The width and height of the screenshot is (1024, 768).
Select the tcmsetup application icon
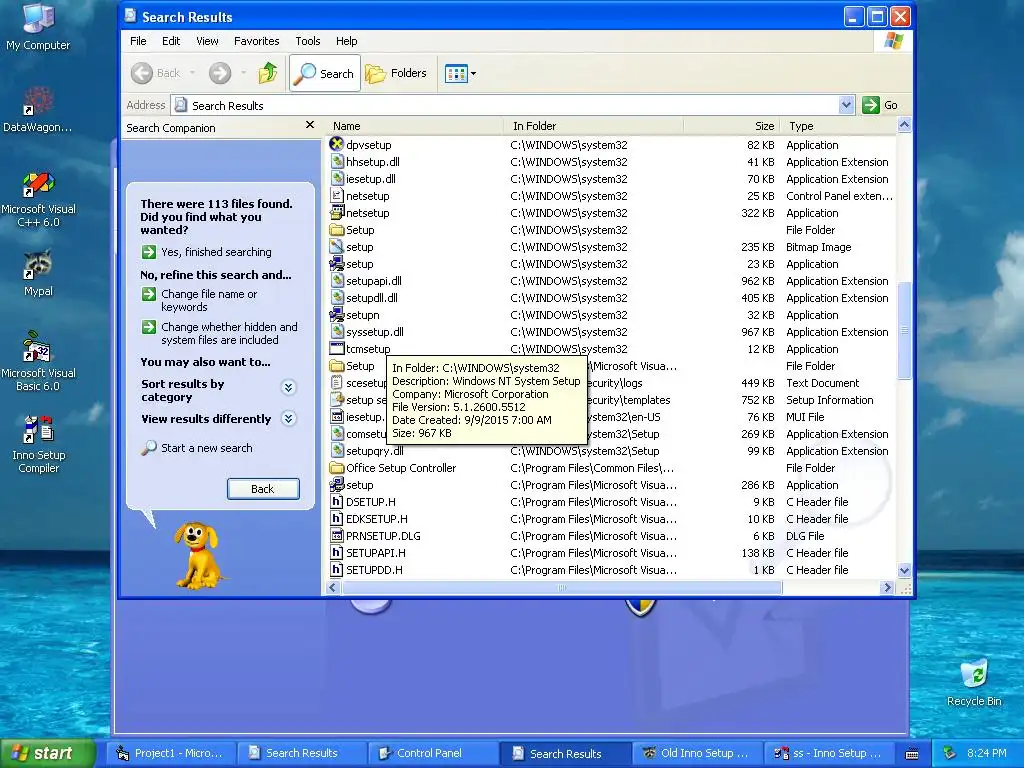click(336, 349)
